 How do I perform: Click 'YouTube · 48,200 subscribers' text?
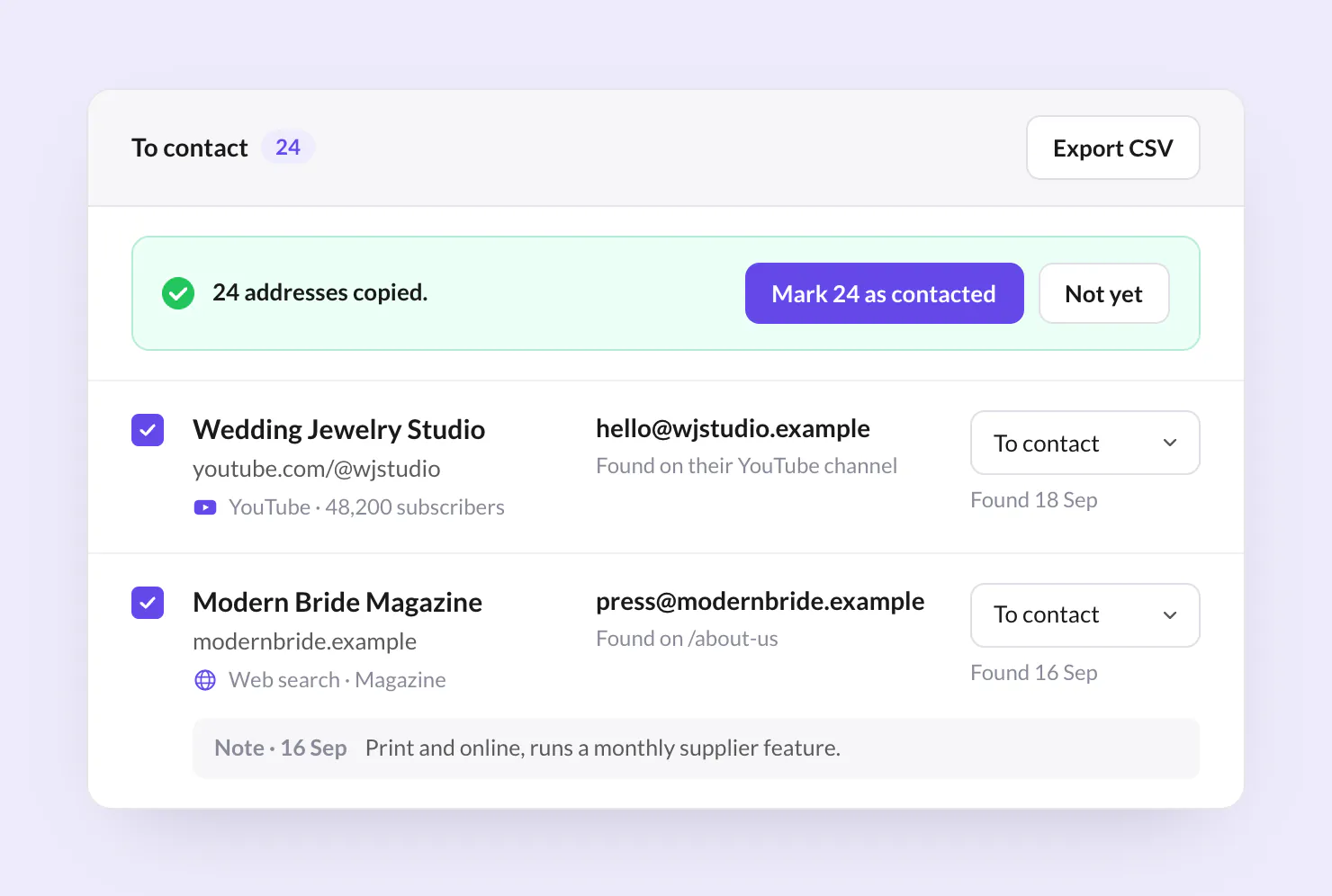(367, 507)
